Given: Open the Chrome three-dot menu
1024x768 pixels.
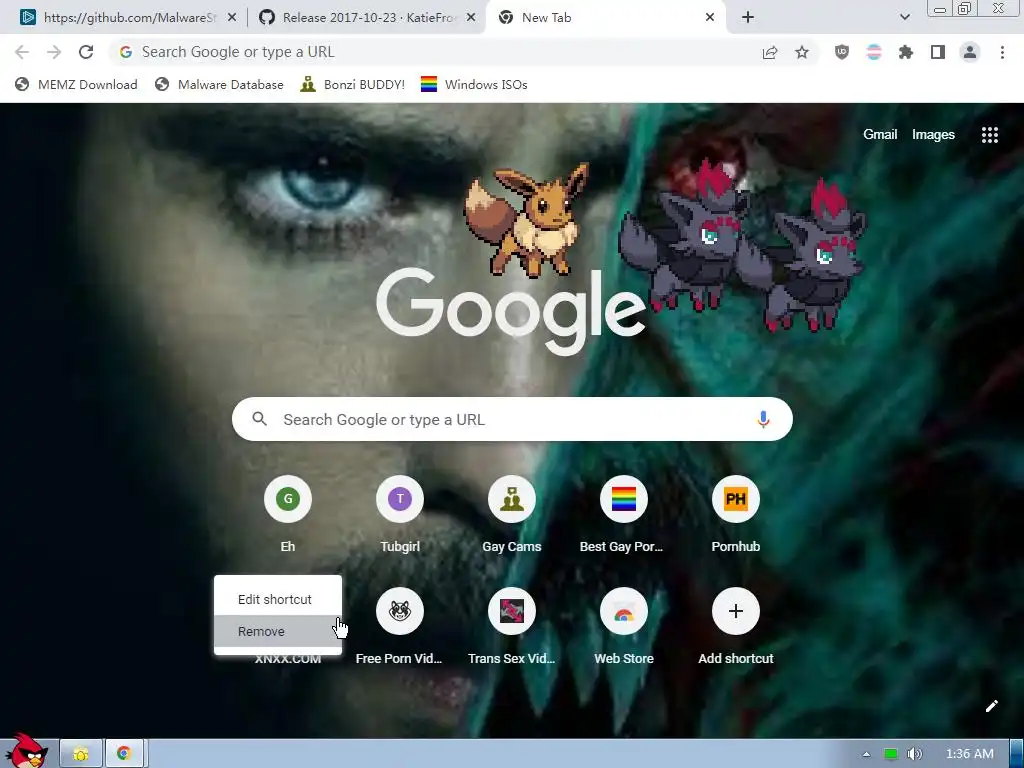Looking at the screenshot, I should pyautogui.click(x=1002, y=52).
